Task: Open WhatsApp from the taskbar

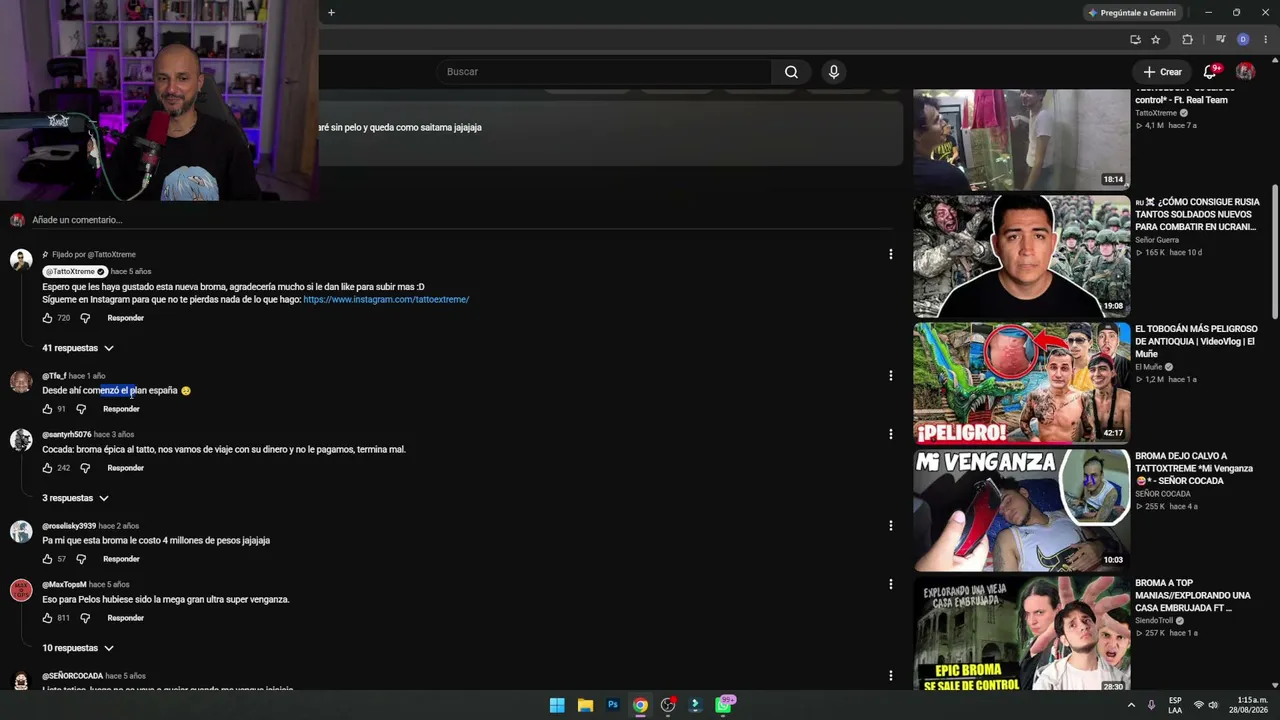Action: [724, 705]
